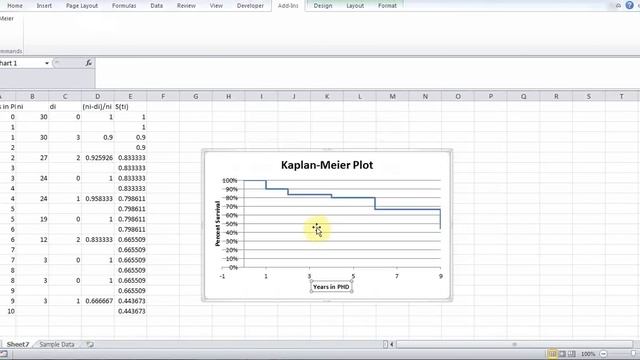This screenshot has height=360, width=640.
Task: Switch to Page Break Preview view
Action: tap(572, 354)
